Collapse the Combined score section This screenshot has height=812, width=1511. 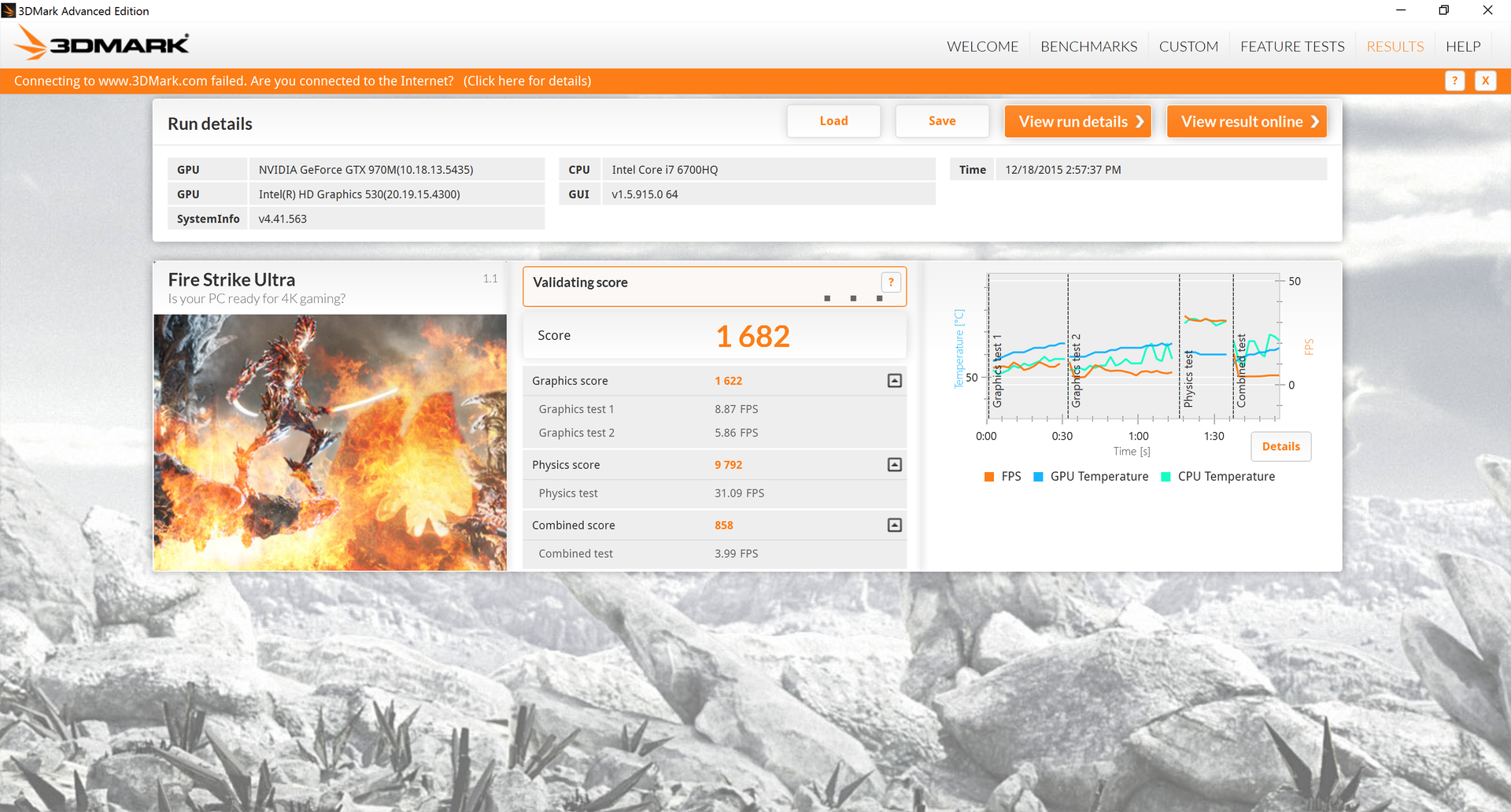pyautogui.click(x=895, y=525)
